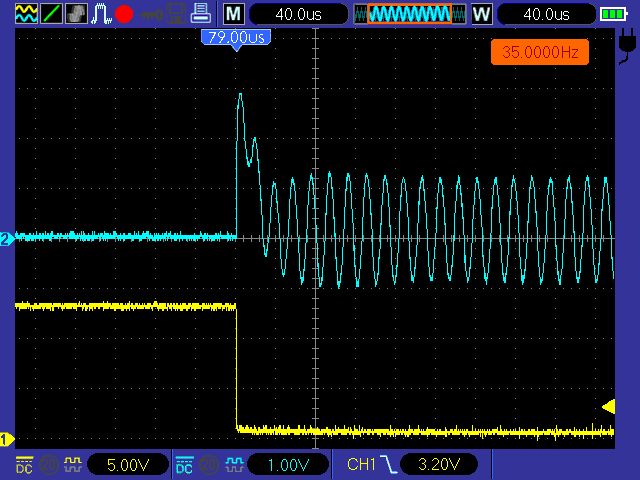This screenshot has width=640, height=480.
Task: Click the pulse waveform icon
Action: coord(101,14)
